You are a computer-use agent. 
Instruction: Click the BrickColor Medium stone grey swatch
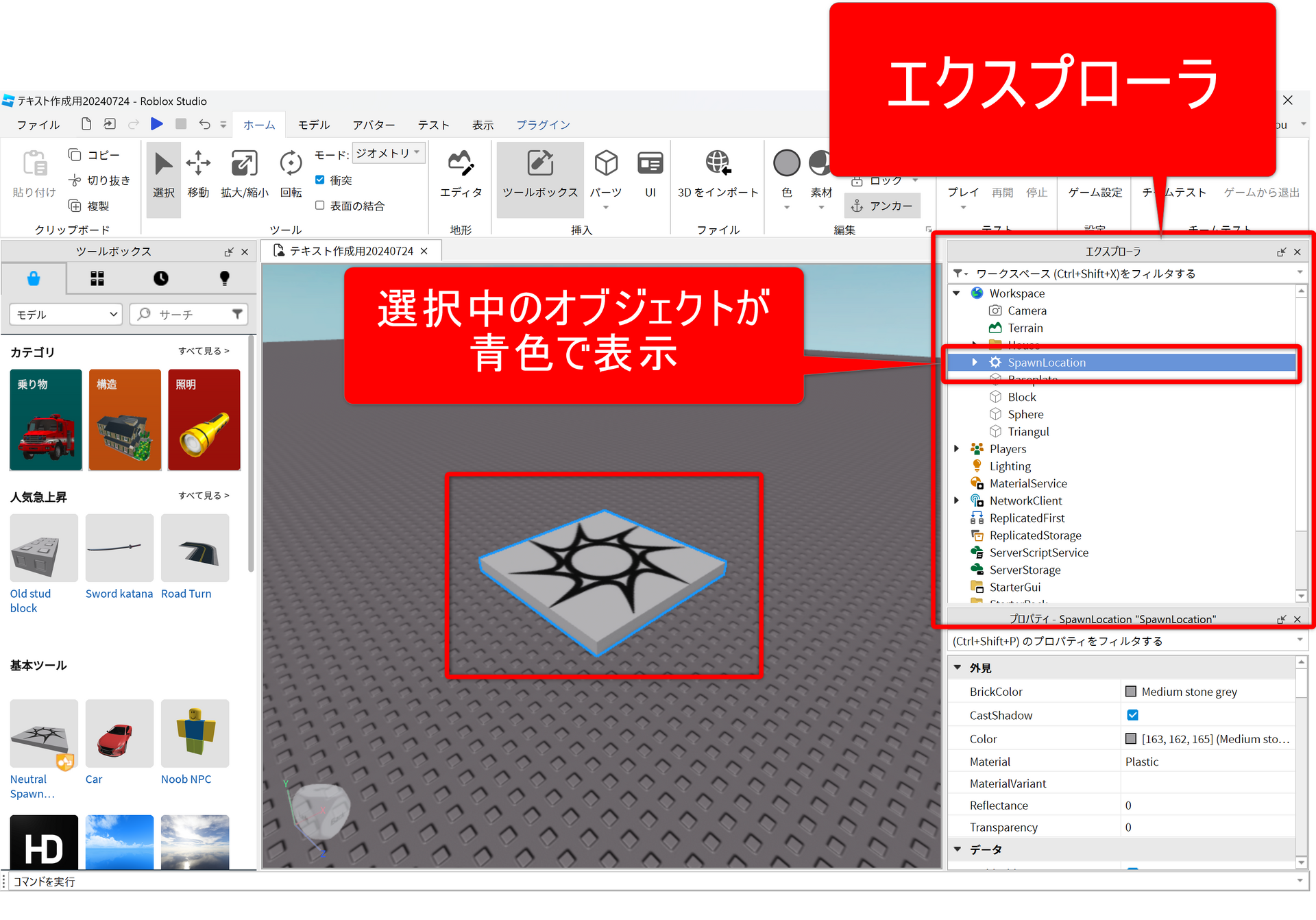pyautogui.click(x=1131, y=692)
